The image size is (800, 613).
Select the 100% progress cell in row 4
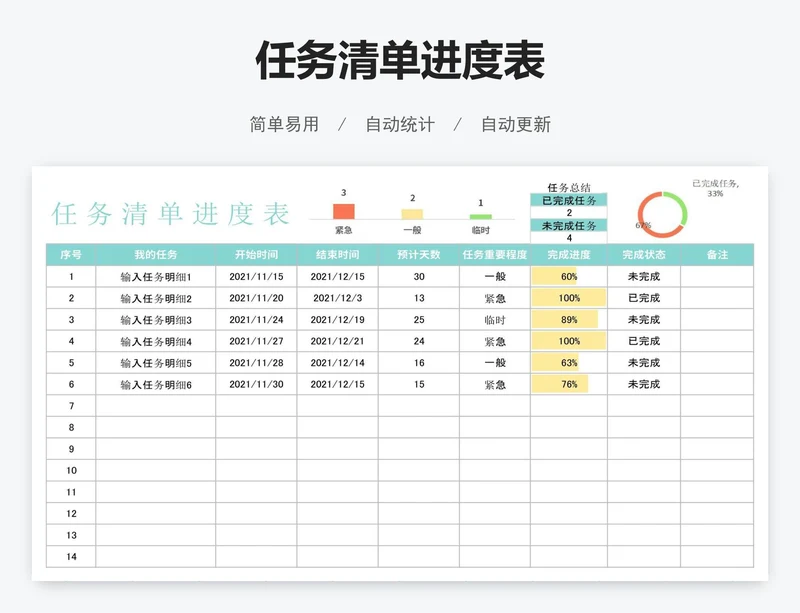(569, 341)
